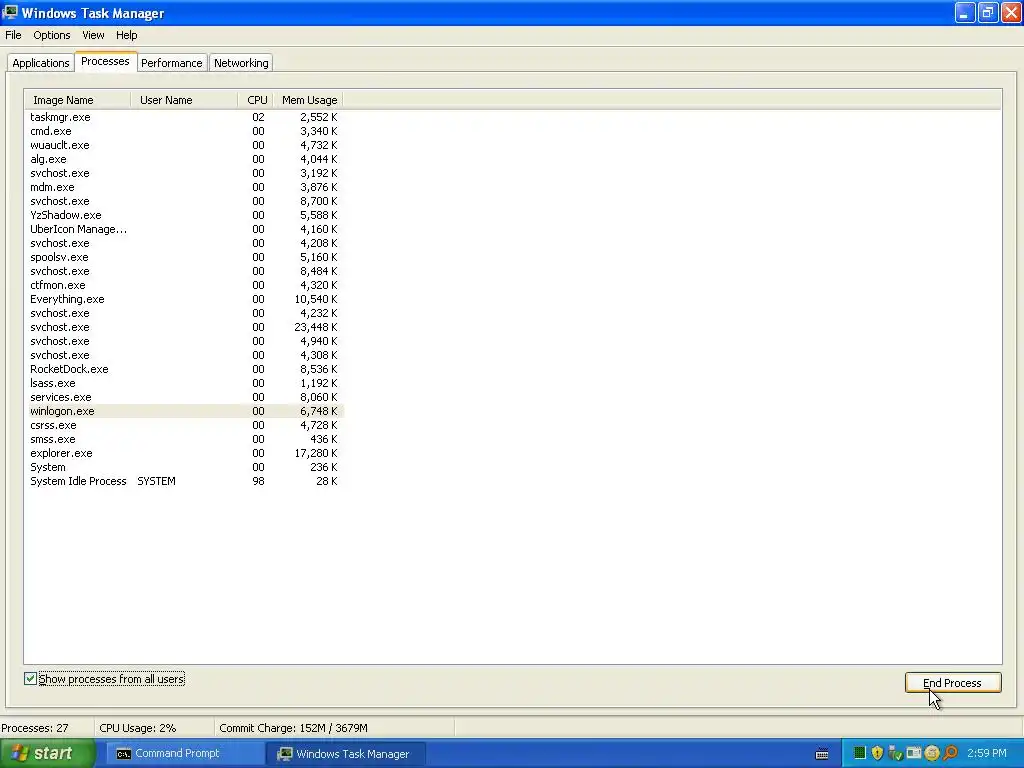Select svchost.exe using 3,192 K memory
The width and height of the screenshot is (1024, 768).
click(184, 173)
